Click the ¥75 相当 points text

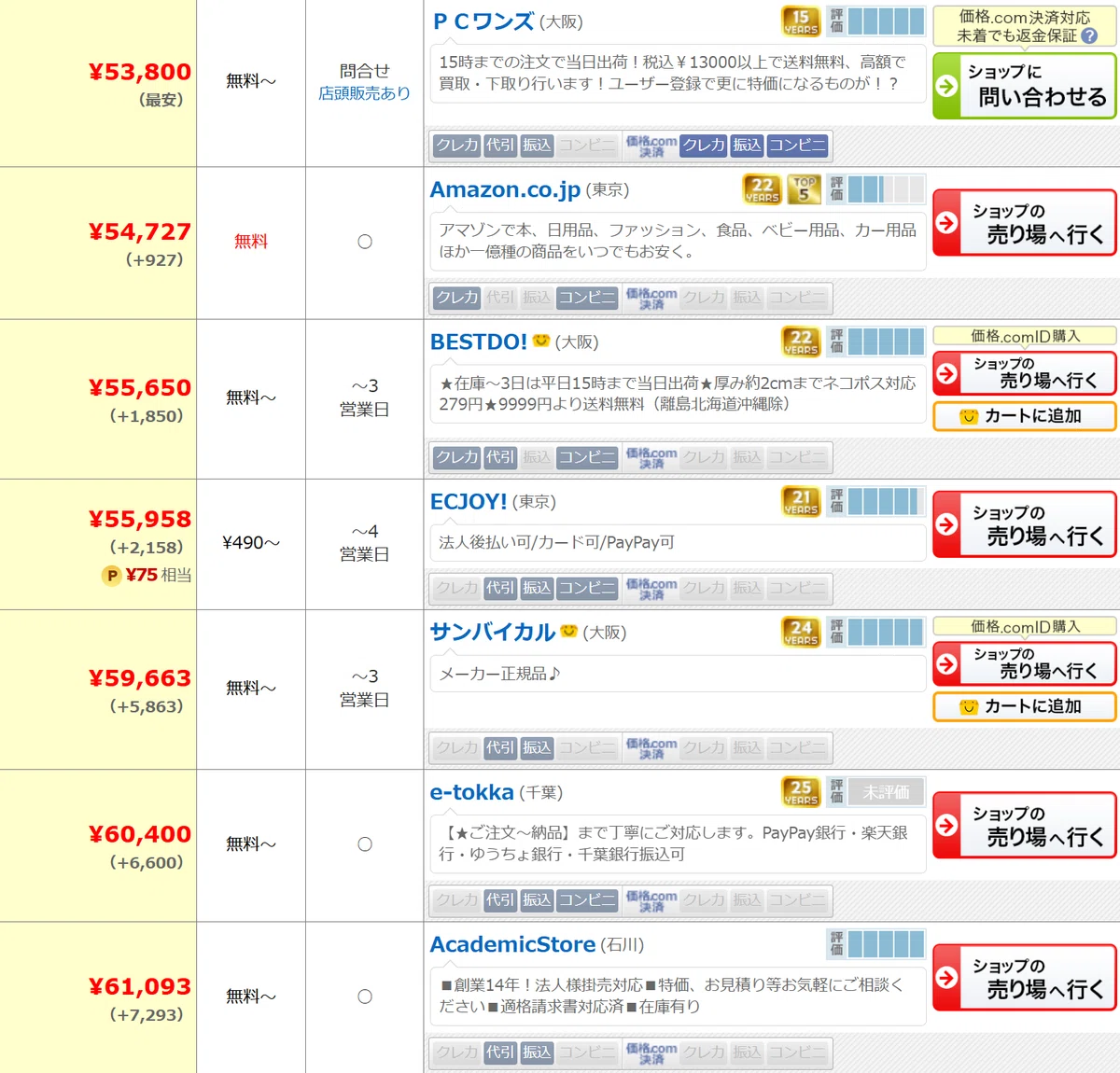(x=159, y=576)
